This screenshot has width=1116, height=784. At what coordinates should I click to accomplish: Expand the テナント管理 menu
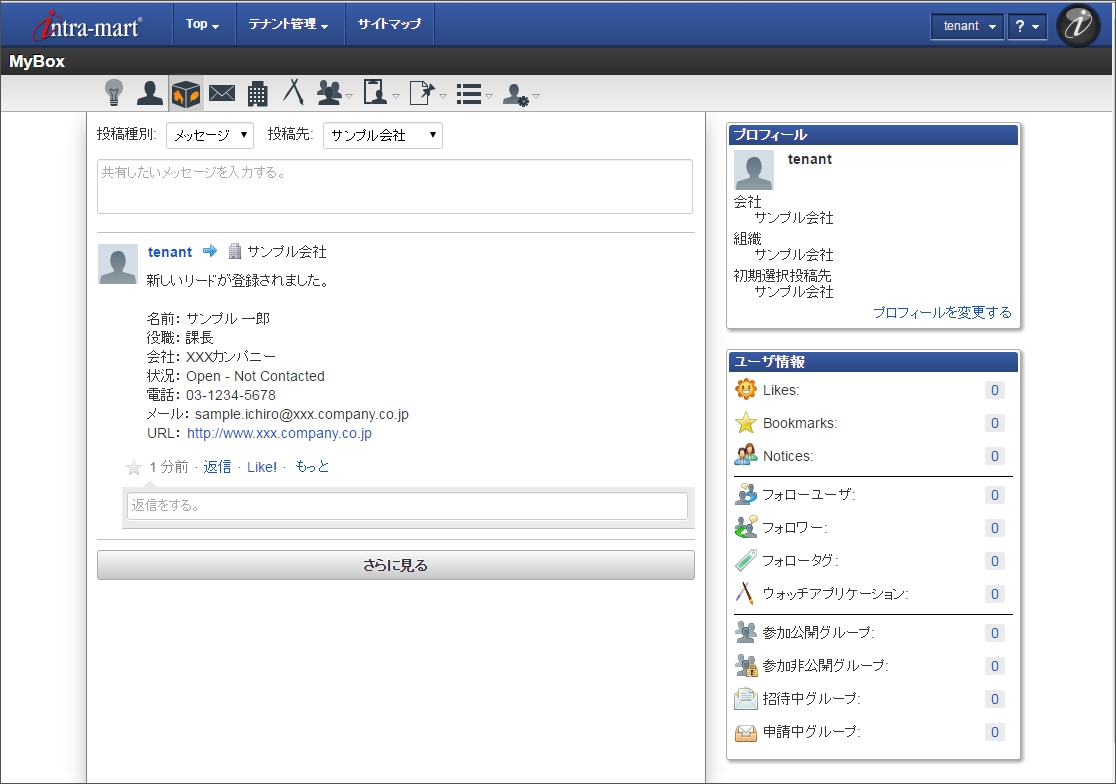coord(289,24)
